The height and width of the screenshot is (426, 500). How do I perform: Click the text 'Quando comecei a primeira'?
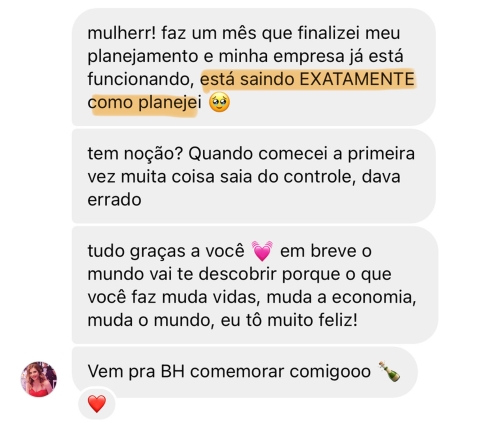click(302, 154)
